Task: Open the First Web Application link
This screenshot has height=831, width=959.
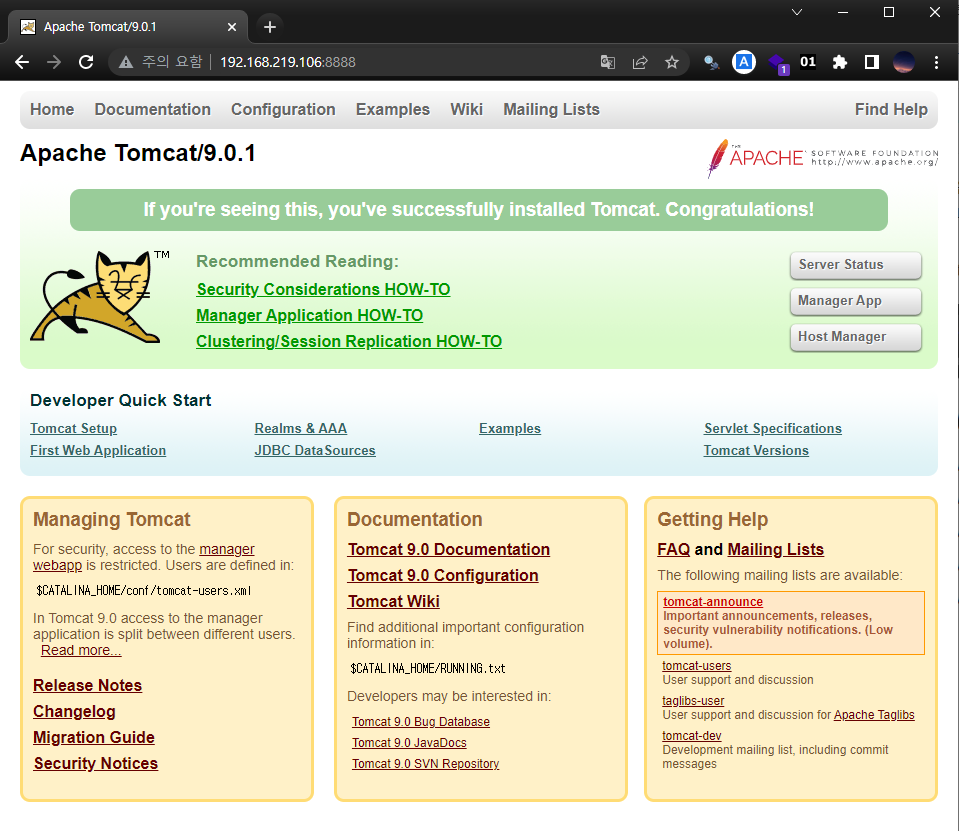Action: [x=98, y=451]
